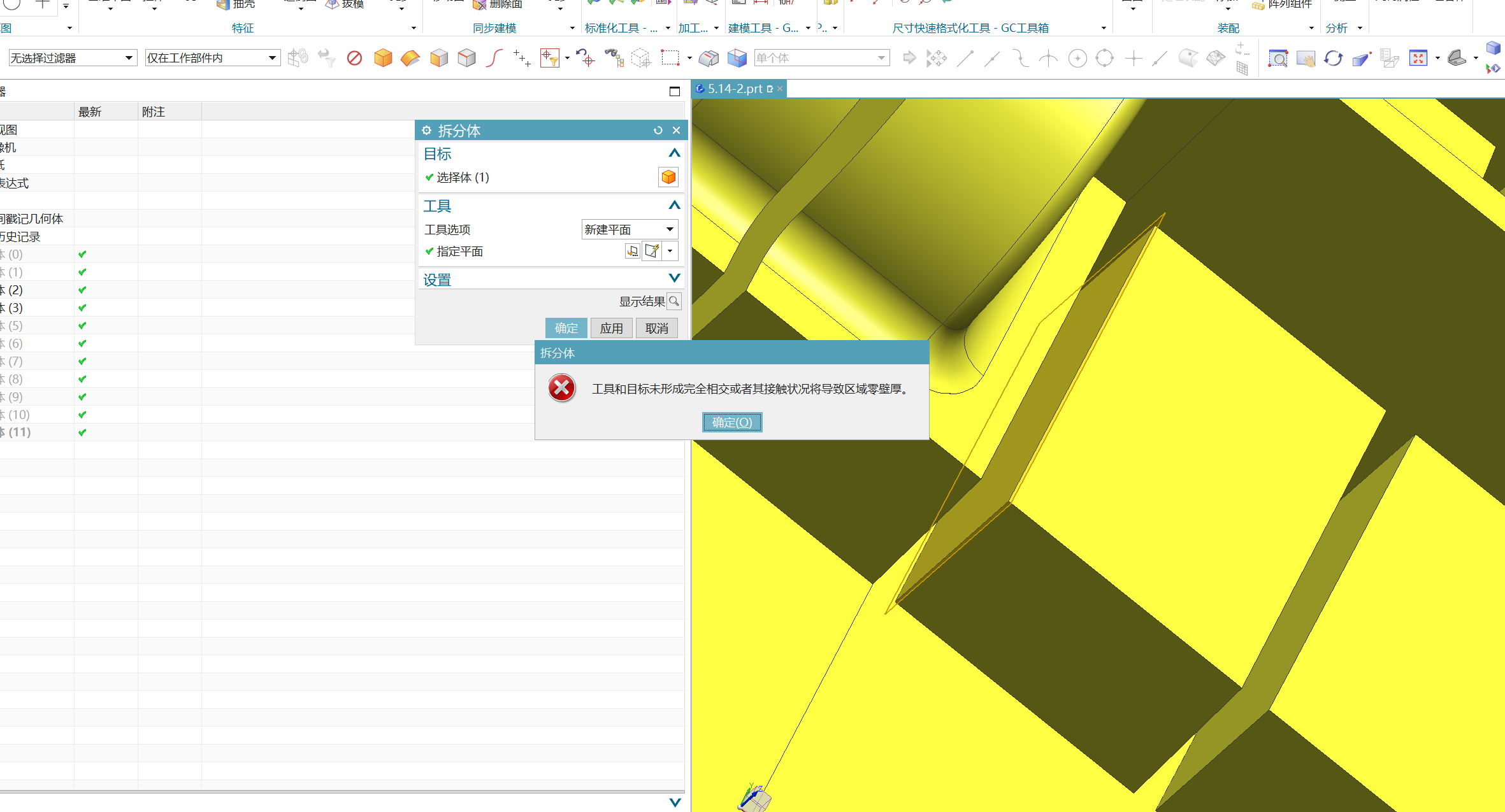The width and height of the screenshot is (1505, 812).
Task: Confirm the error with 确定(O) button
Action: [x=732, y=422]
